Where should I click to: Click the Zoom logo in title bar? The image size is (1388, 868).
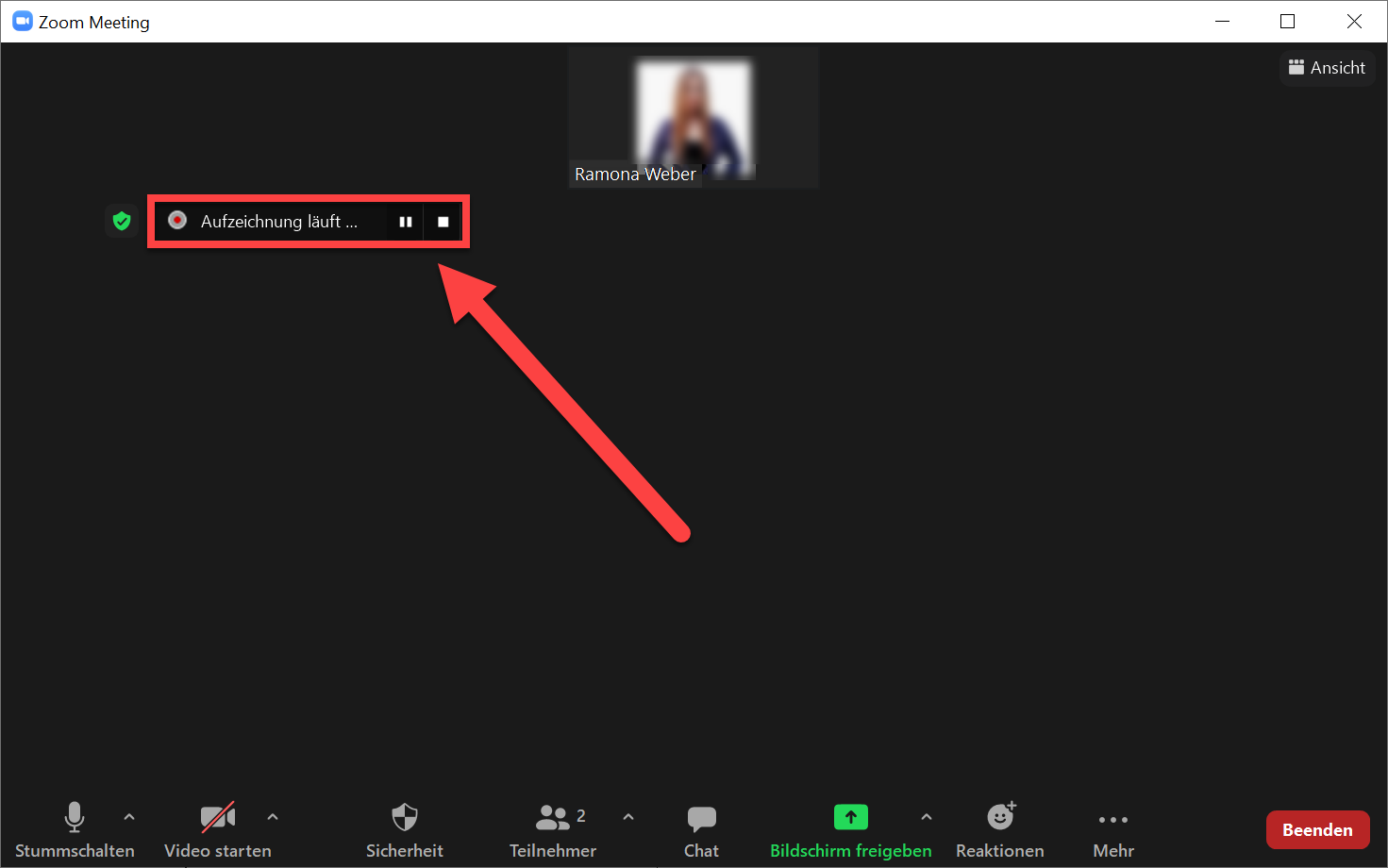22,21
